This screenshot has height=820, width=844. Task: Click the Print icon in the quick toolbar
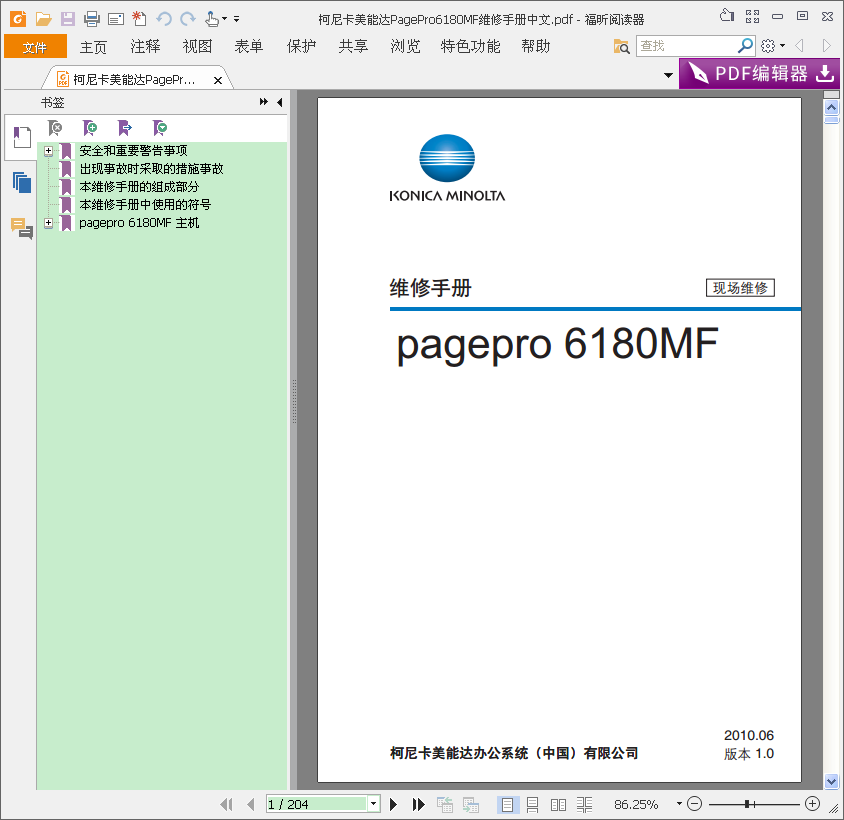click(92, 19)
